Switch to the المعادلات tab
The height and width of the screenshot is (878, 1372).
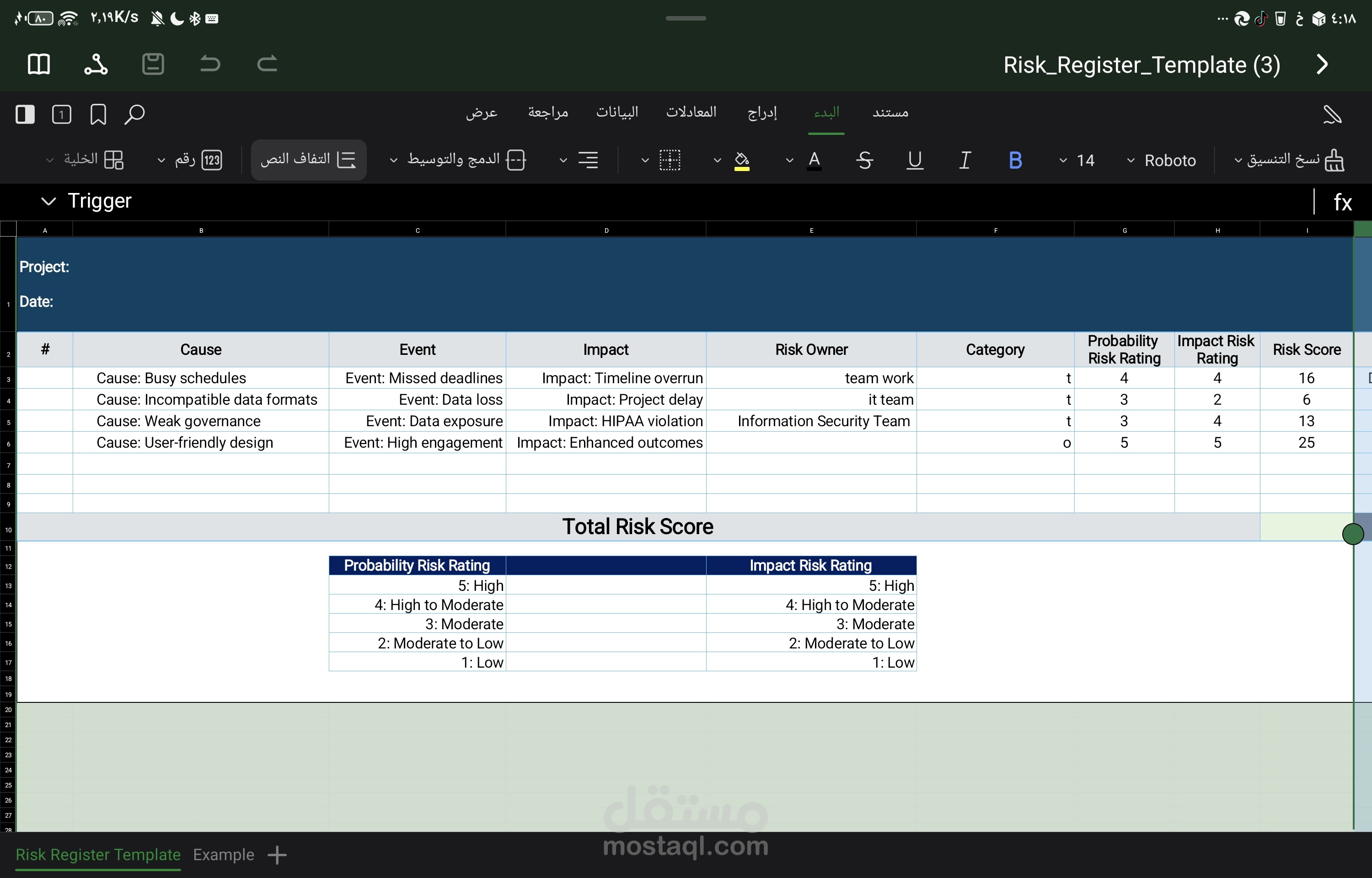click(x=691, y=112)
